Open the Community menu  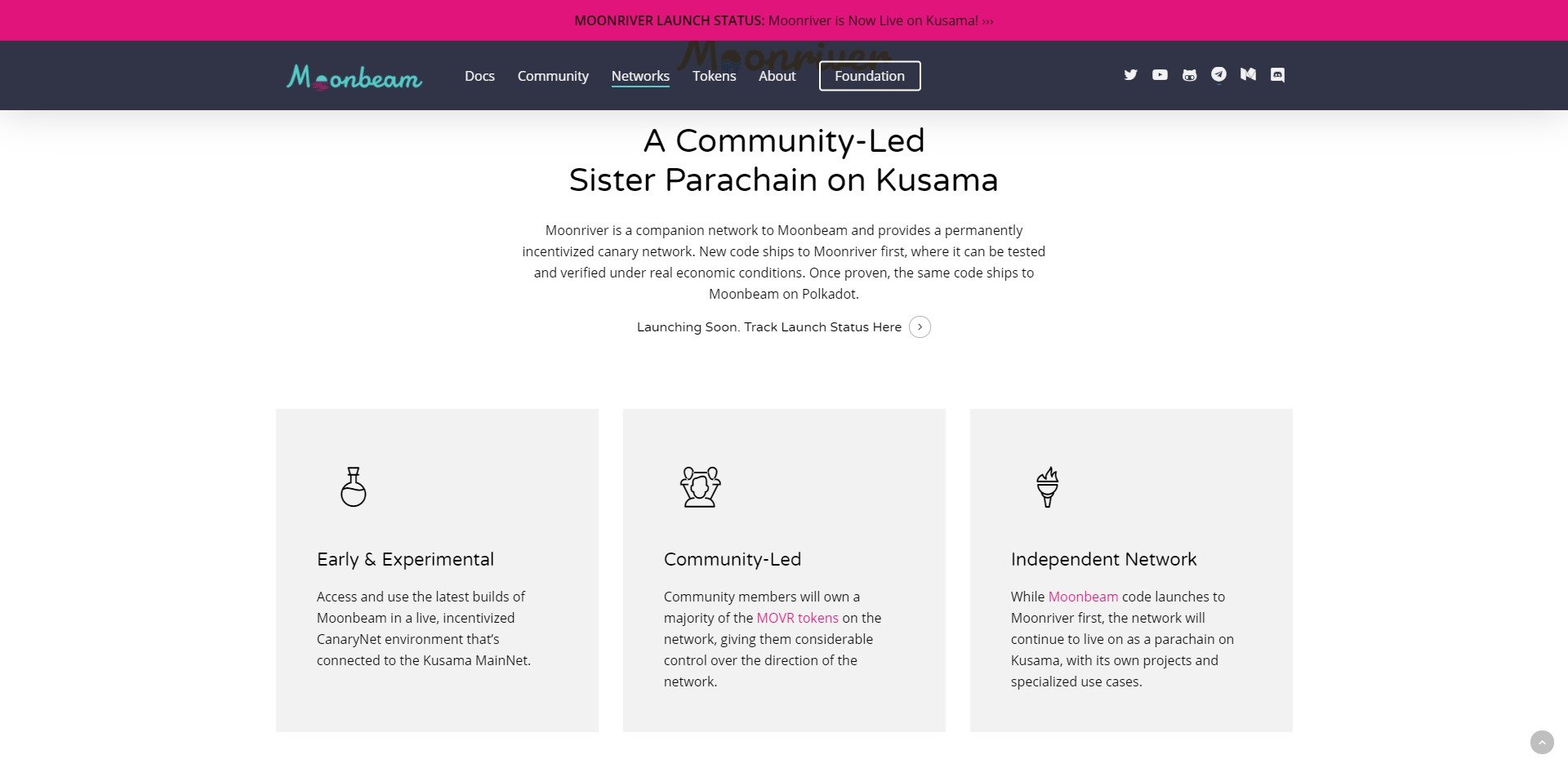coord(553,76)
